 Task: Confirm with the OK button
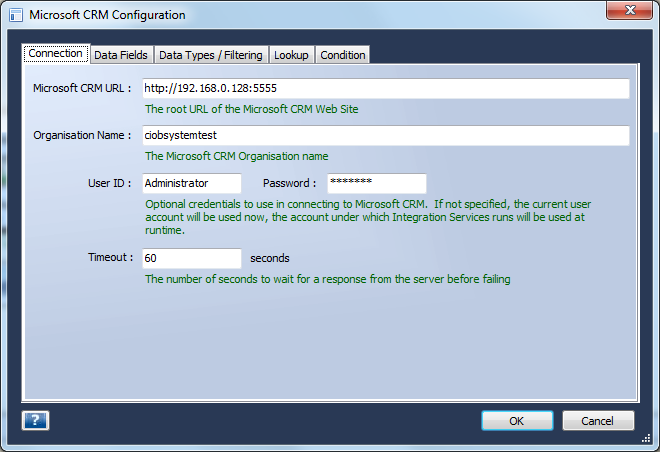517,420
